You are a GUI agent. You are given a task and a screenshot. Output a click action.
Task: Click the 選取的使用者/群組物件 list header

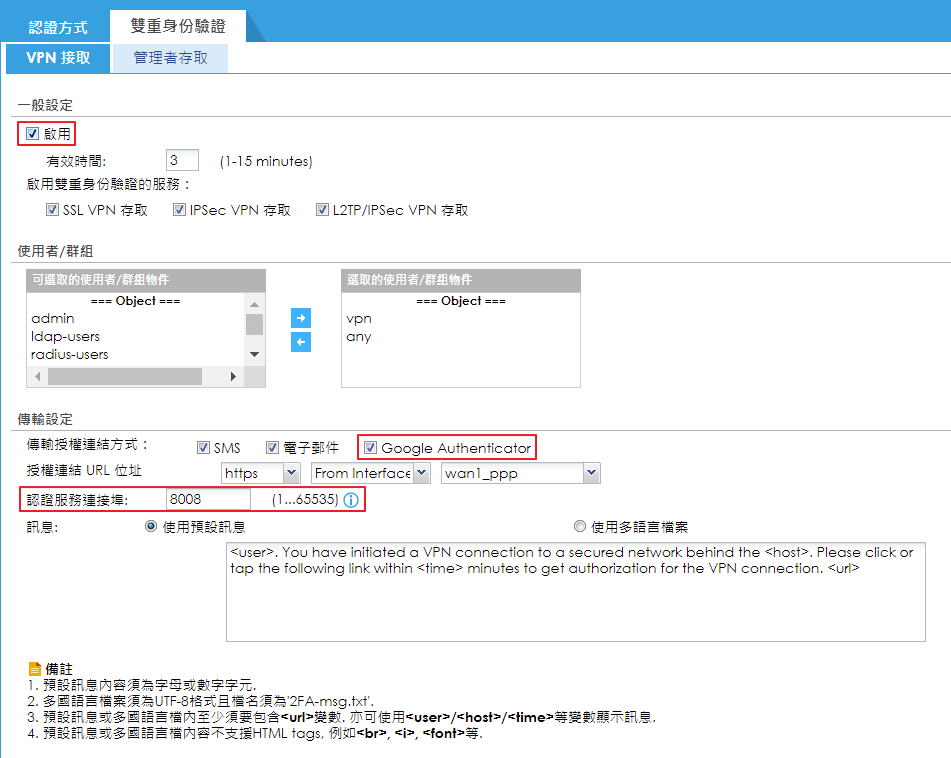click(x=461, y=280)
